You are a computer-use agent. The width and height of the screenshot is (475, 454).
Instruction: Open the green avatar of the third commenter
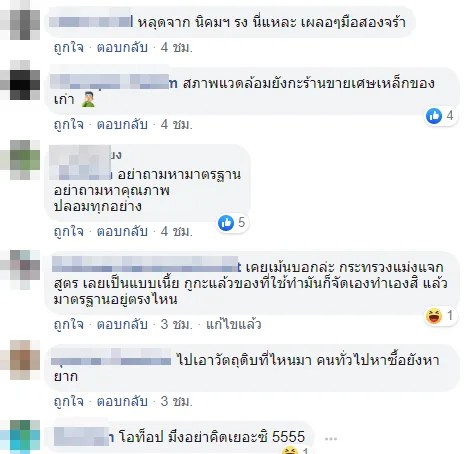[20, 160]
